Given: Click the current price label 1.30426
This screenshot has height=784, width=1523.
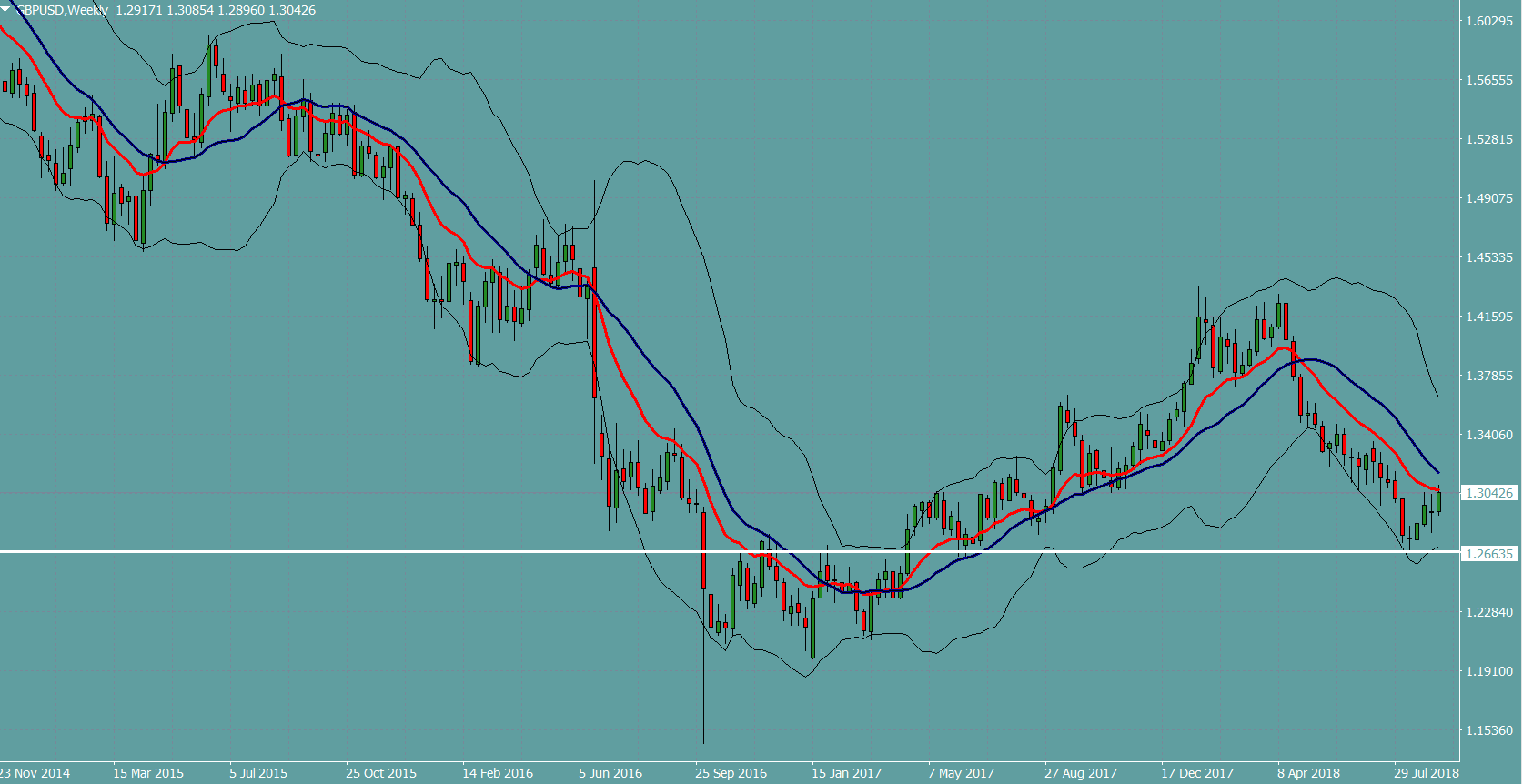Looking at the screenshot, I should coord(1489,493).
